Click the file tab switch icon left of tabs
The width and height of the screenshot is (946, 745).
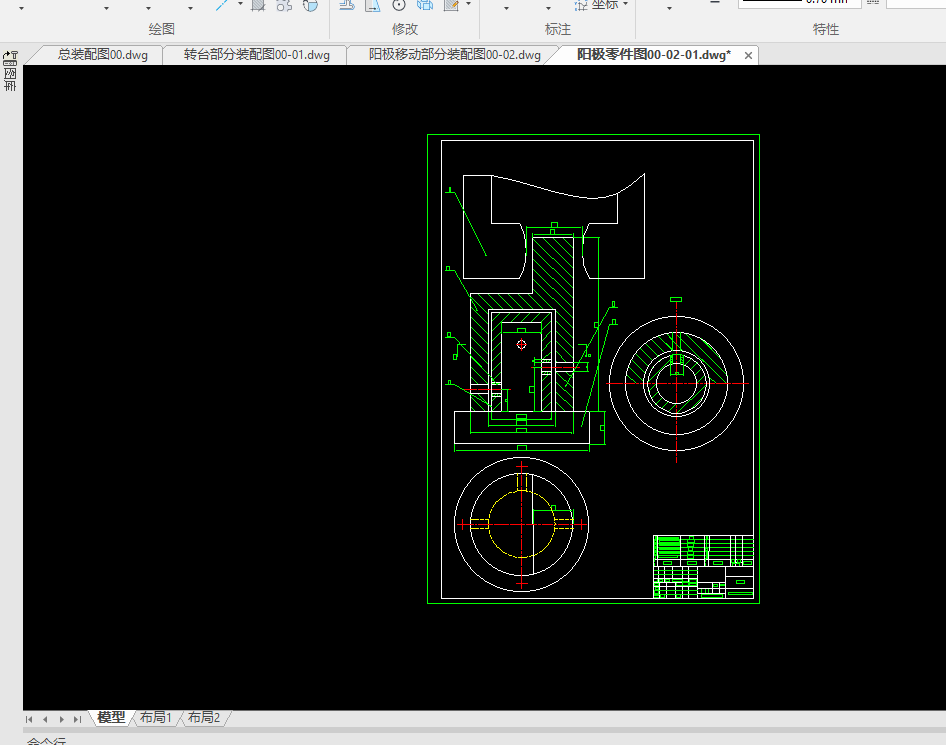click(x=10, y=58)
